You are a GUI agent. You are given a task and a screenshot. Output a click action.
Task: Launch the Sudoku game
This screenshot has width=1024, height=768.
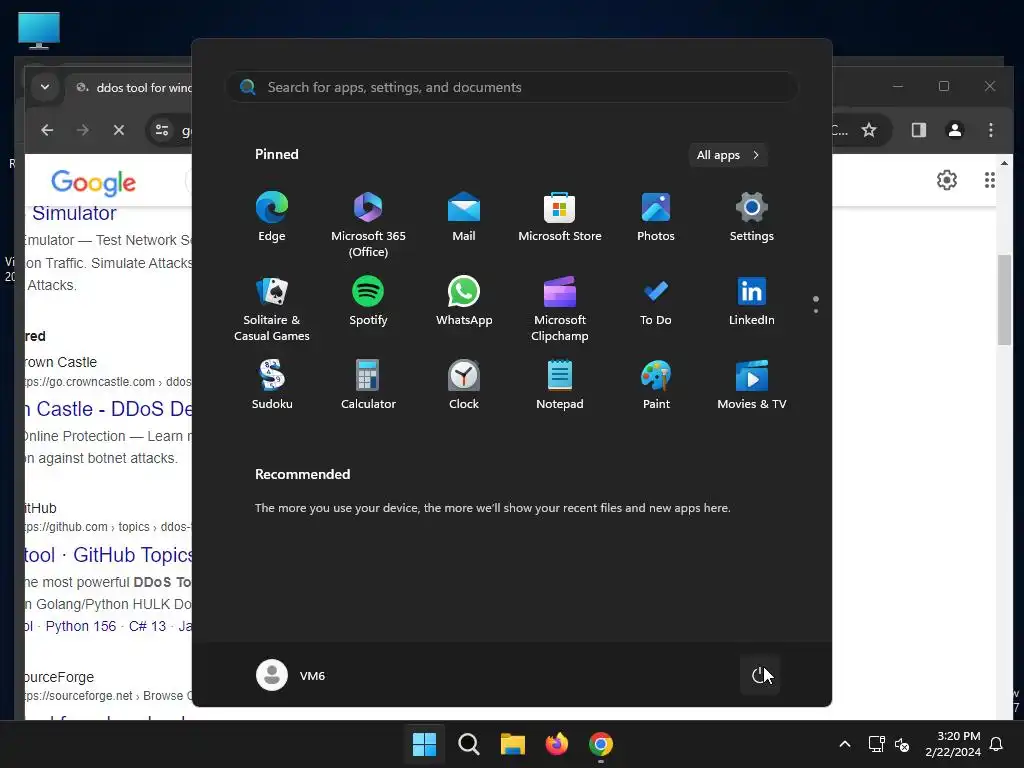tap(272, 385)
